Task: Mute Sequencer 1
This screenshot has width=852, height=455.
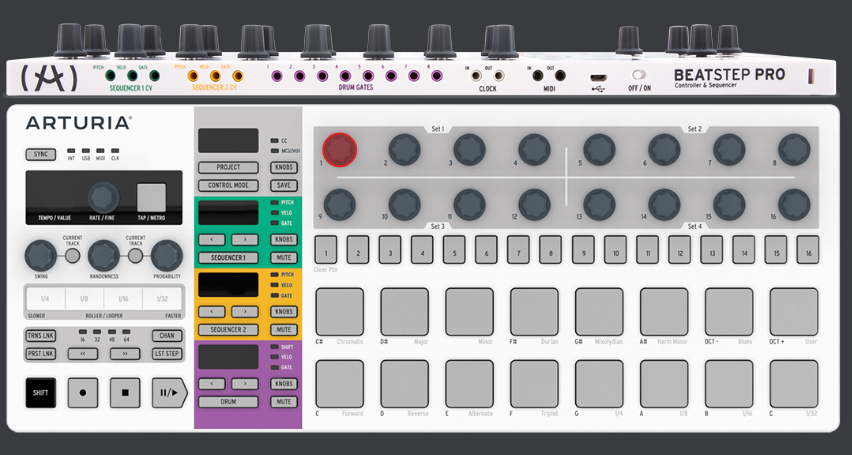Action: click(x=284, y=258)
